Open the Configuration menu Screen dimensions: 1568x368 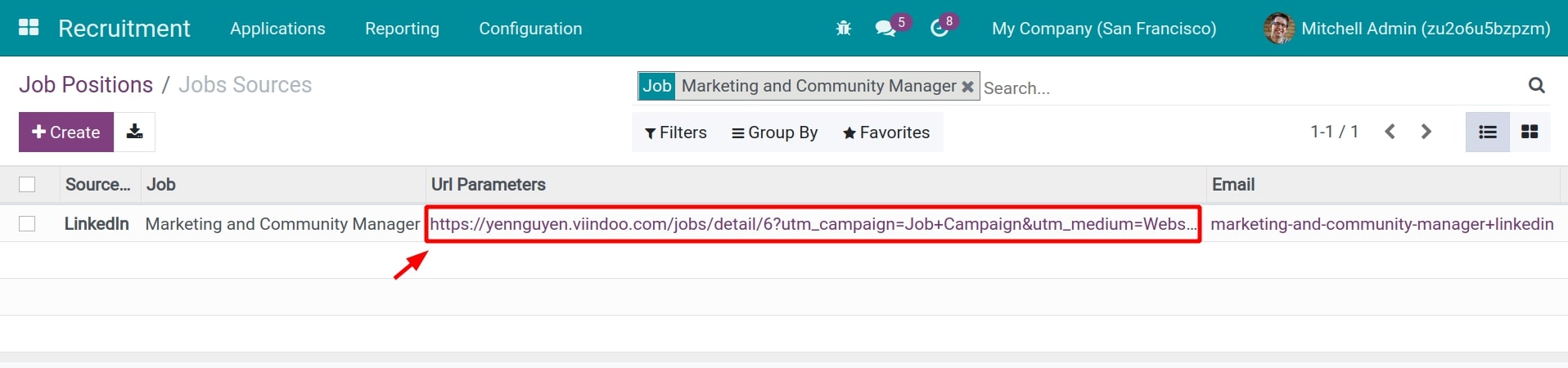pos(530,29)
